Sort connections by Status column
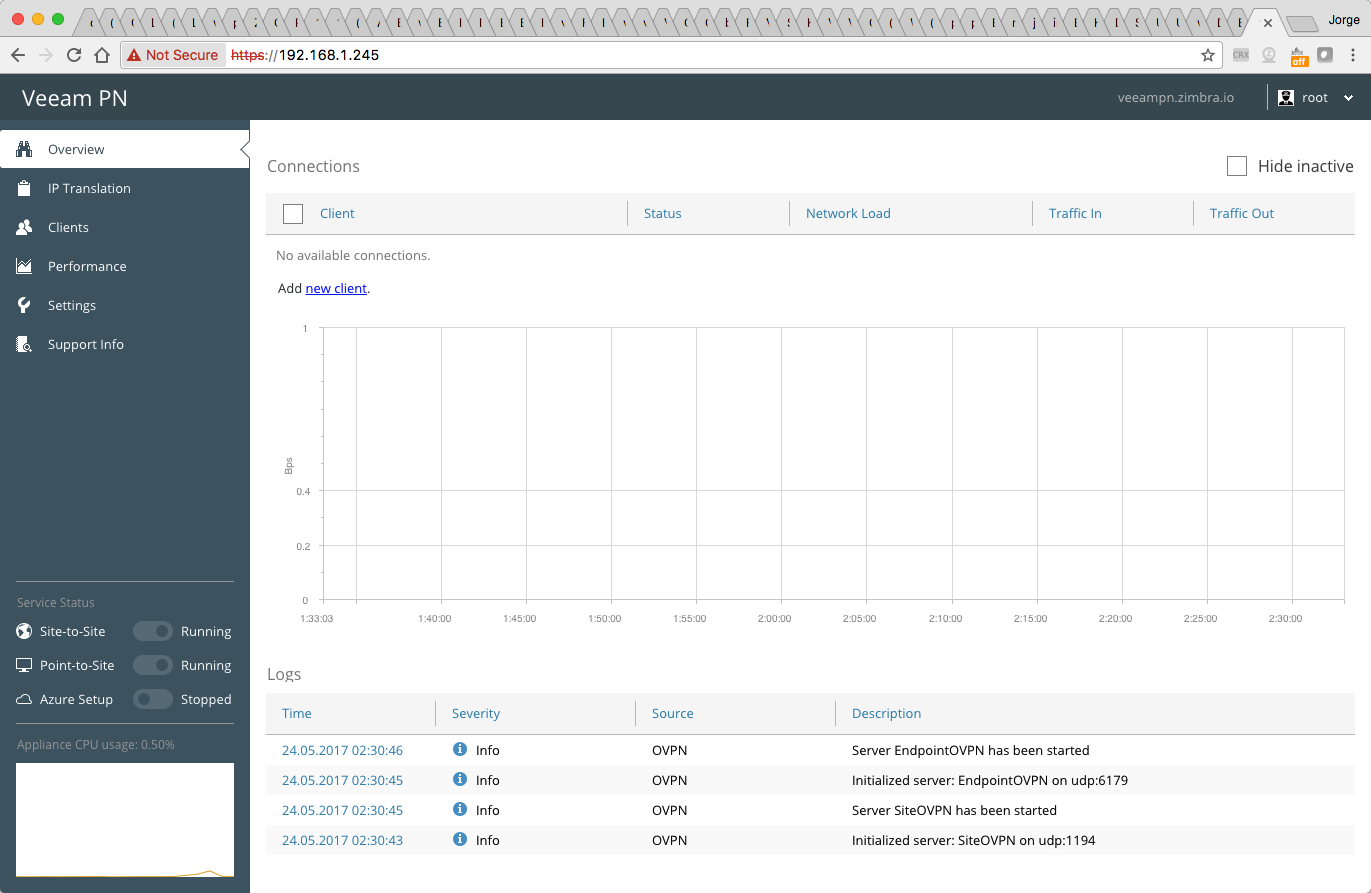Viewport: 1371px width, 893px height. (662, 213)
